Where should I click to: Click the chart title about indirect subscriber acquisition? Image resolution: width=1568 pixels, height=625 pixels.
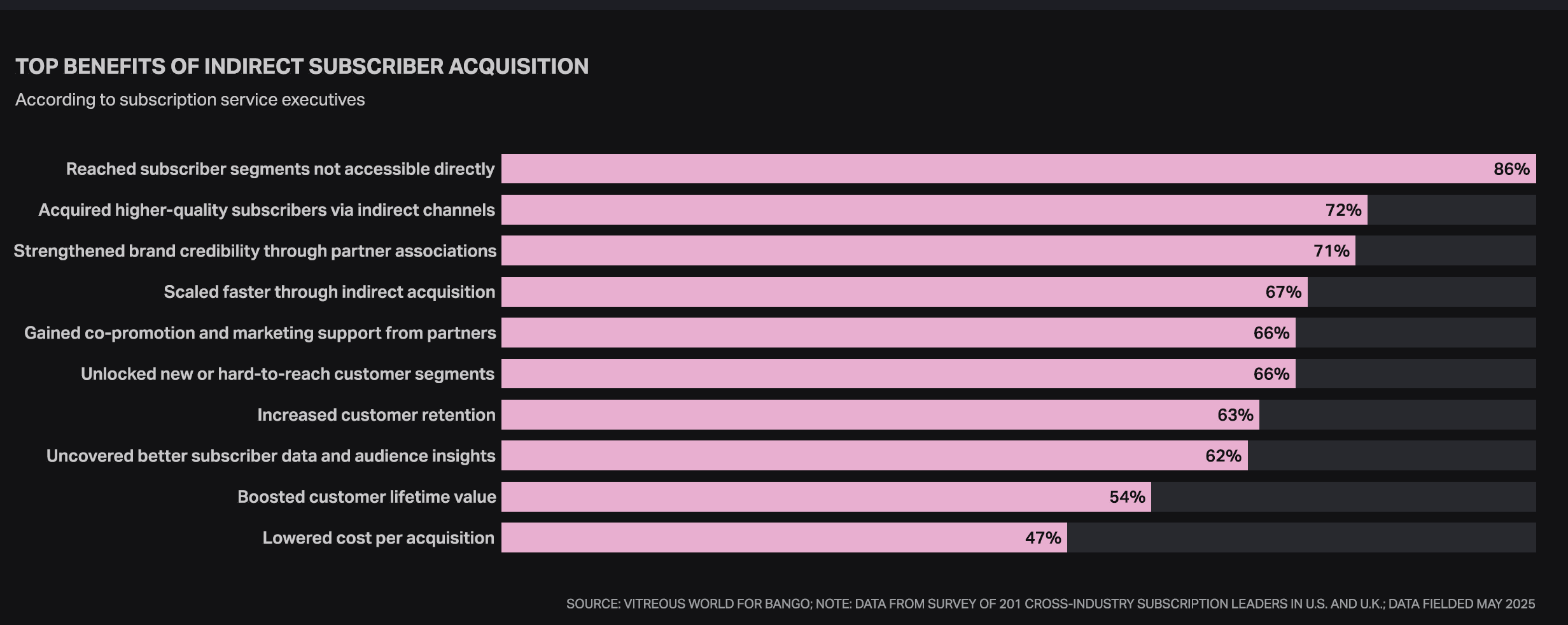[x=302, y=66]
